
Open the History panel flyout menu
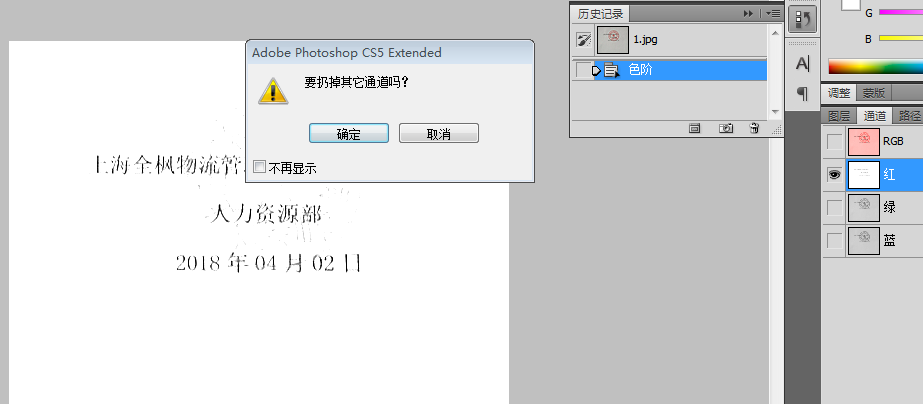tap(773, 14)
